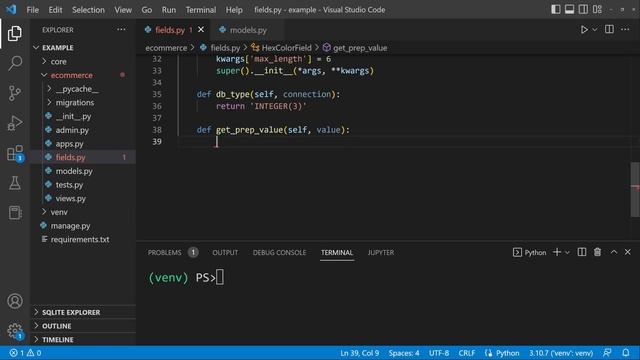The width and height of the screenshot is (640, 360).
Task: Open the Selection menu
Action: pyautogui.click(x=88, y=10)
